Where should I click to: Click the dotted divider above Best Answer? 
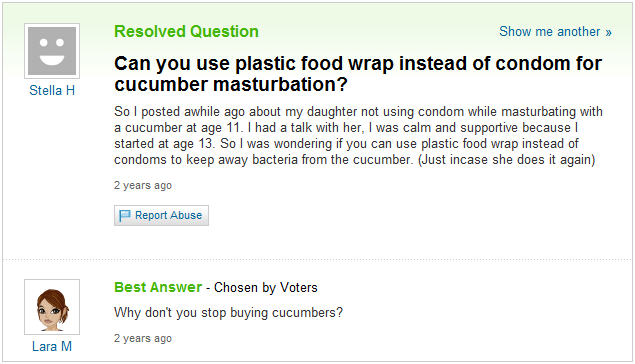(x=318, y=259)
